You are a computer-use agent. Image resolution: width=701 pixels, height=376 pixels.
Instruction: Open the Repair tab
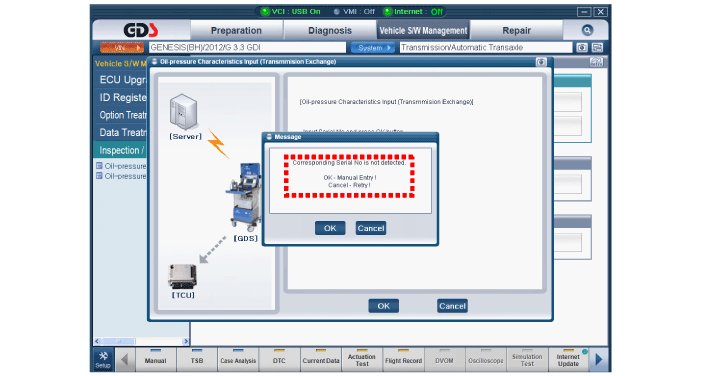coord(516,30)
